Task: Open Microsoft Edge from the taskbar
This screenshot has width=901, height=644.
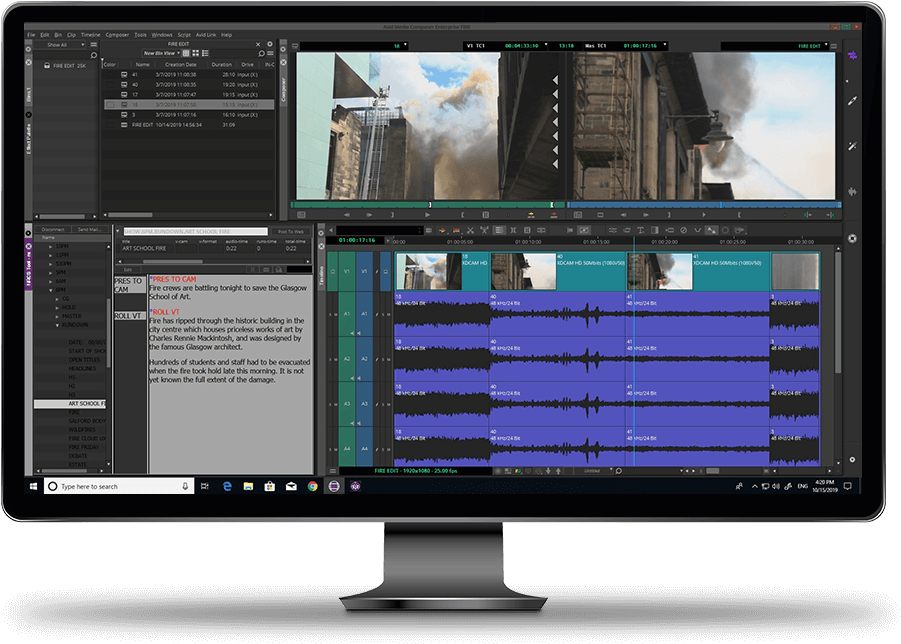Action: tap(227, 486)
